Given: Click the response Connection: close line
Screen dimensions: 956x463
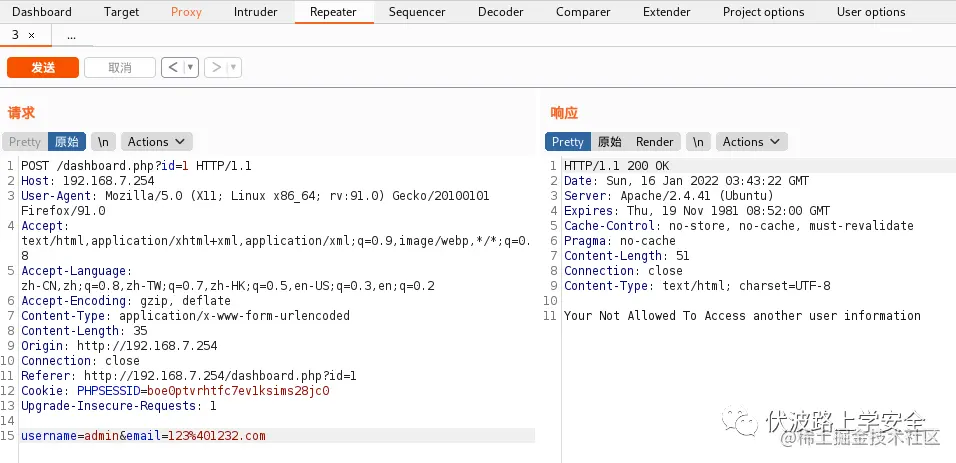Looking at the screenshot, I should (623, 271).
